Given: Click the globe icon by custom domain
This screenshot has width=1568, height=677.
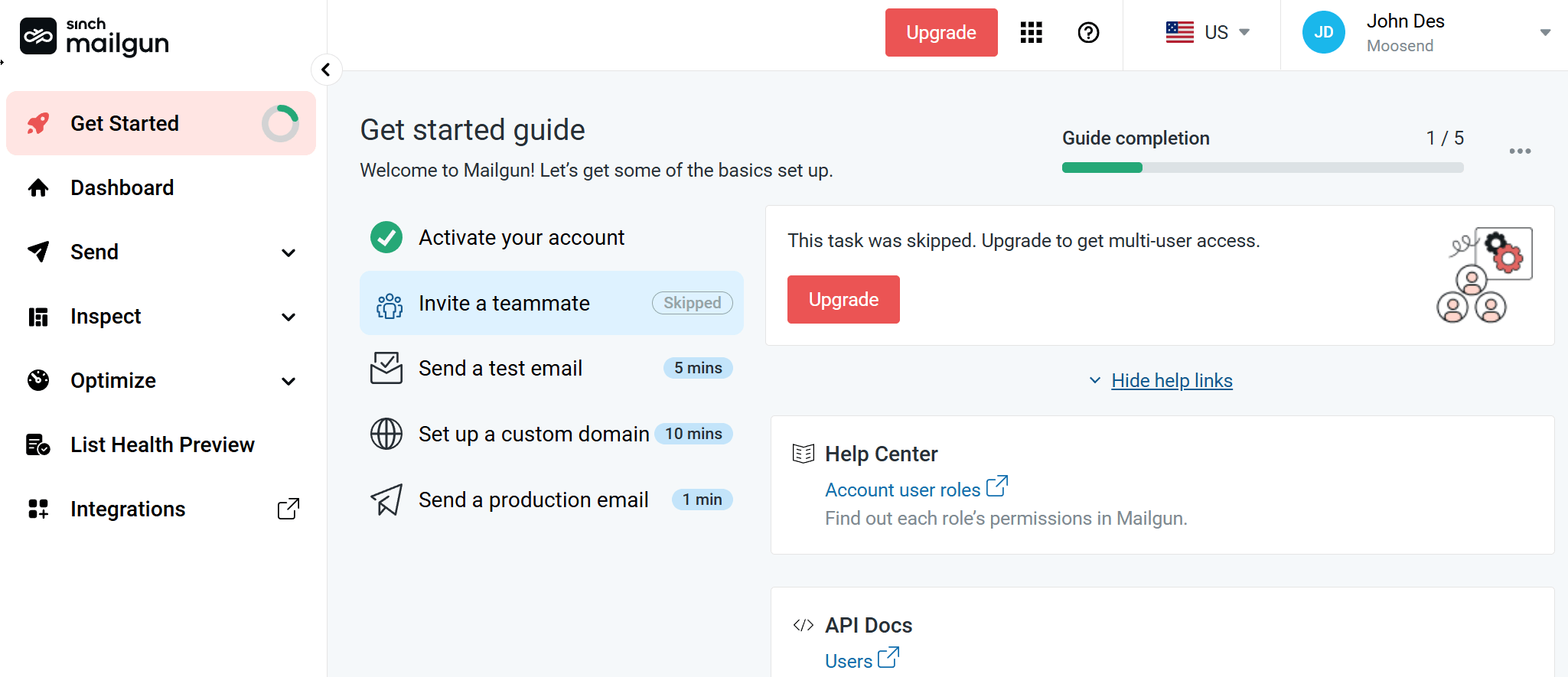Looking at the screenshot, I should 386,434.
